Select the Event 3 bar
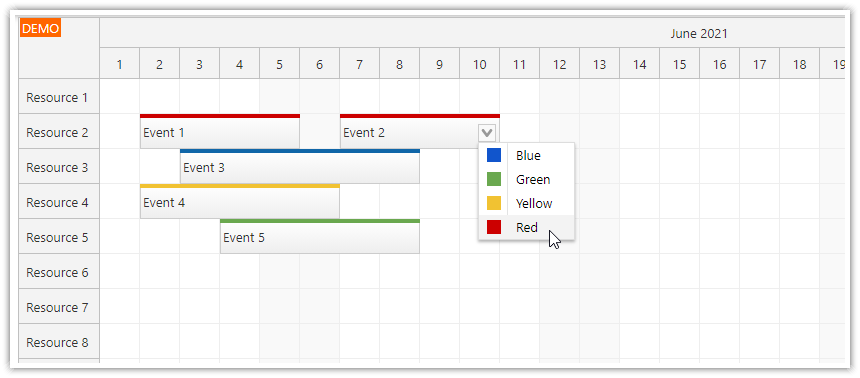Screen dimensions: 860x378 pos(300,166)
